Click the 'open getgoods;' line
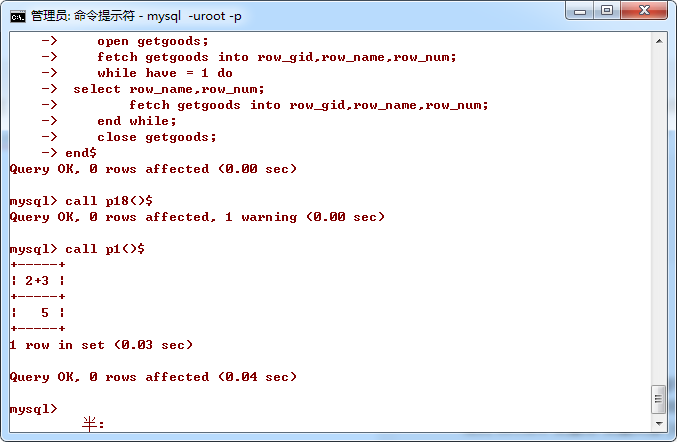 click(153, 41)
